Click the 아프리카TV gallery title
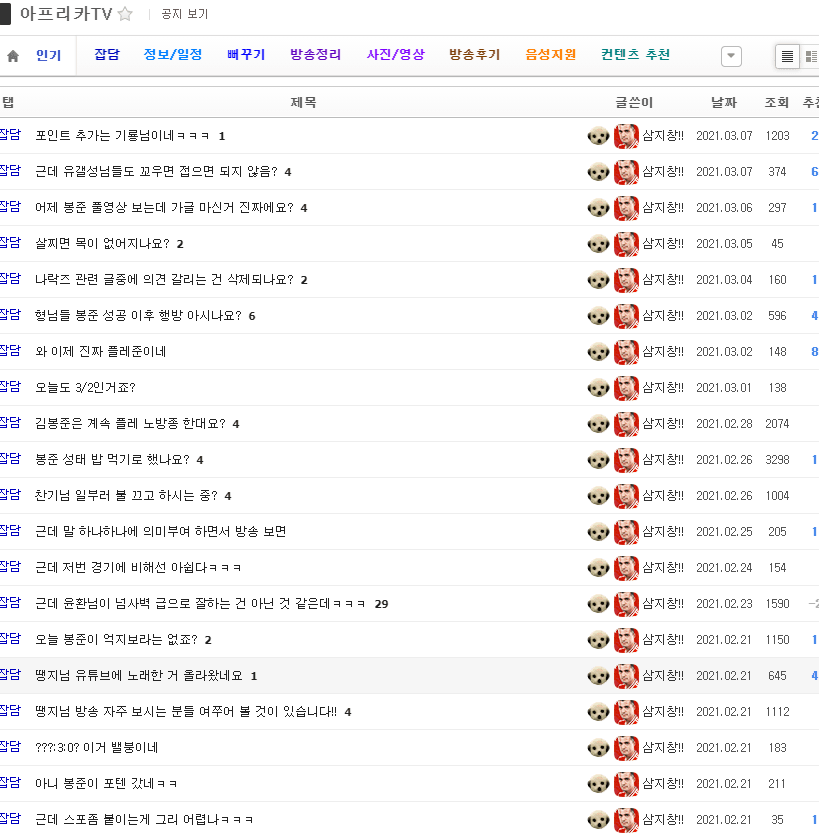Viewport: 819px width, 837px height. [x=66, y=13]
